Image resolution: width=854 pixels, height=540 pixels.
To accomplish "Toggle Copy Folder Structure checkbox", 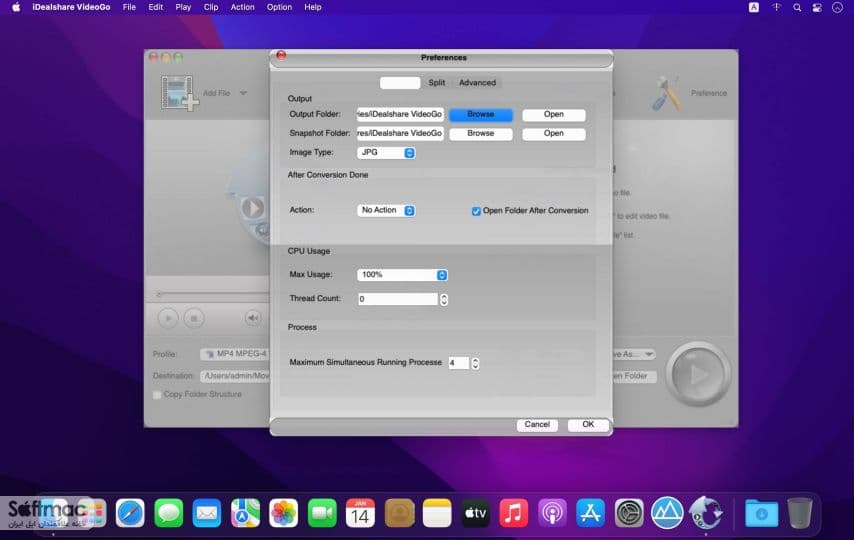I will click(x=157, y=395).
